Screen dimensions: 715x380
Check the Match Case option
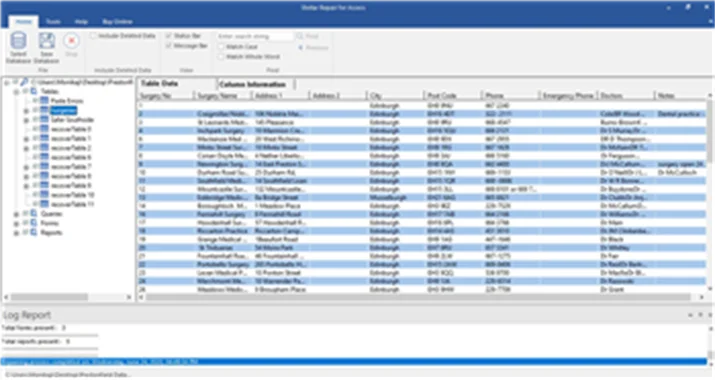pos(221,47)
